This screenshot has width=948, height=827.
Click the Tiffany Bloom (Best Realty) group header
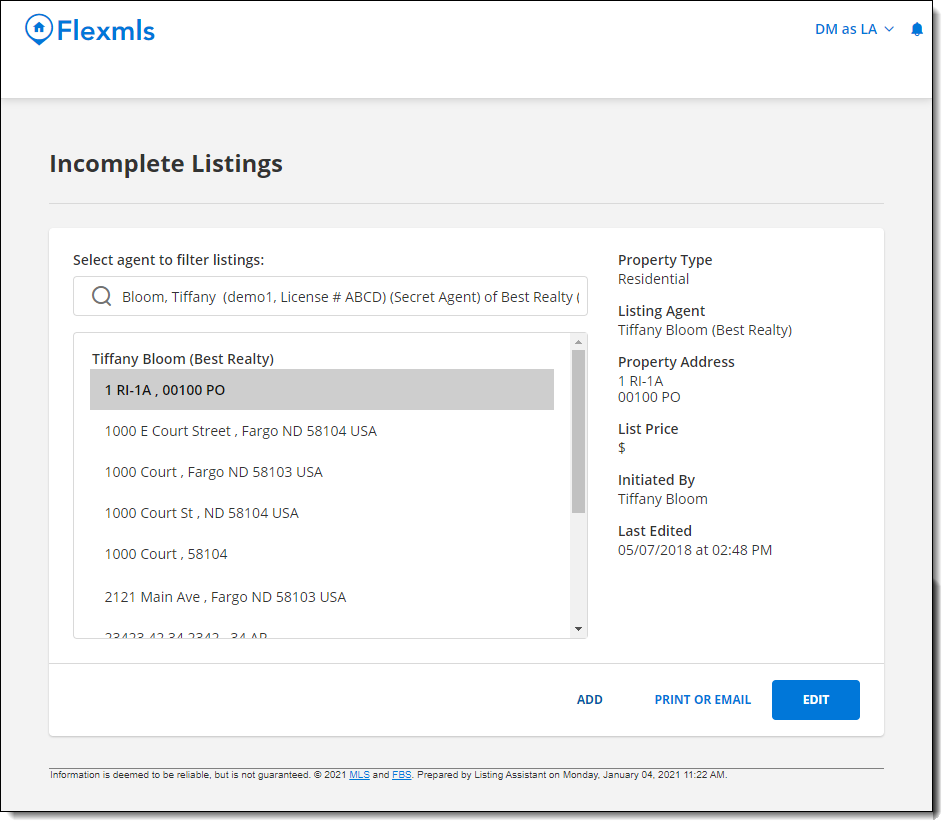183,359
